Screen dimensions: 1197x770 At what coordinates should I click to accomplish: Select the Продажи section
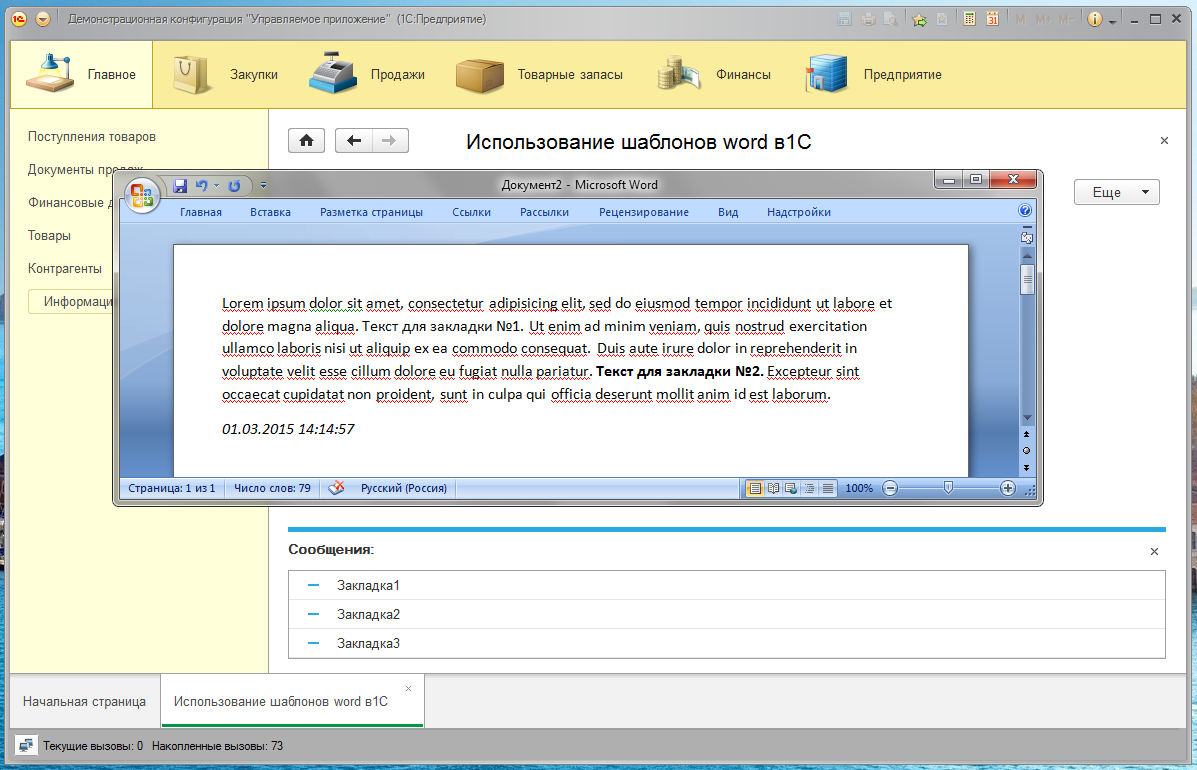(x=368, y=74)
